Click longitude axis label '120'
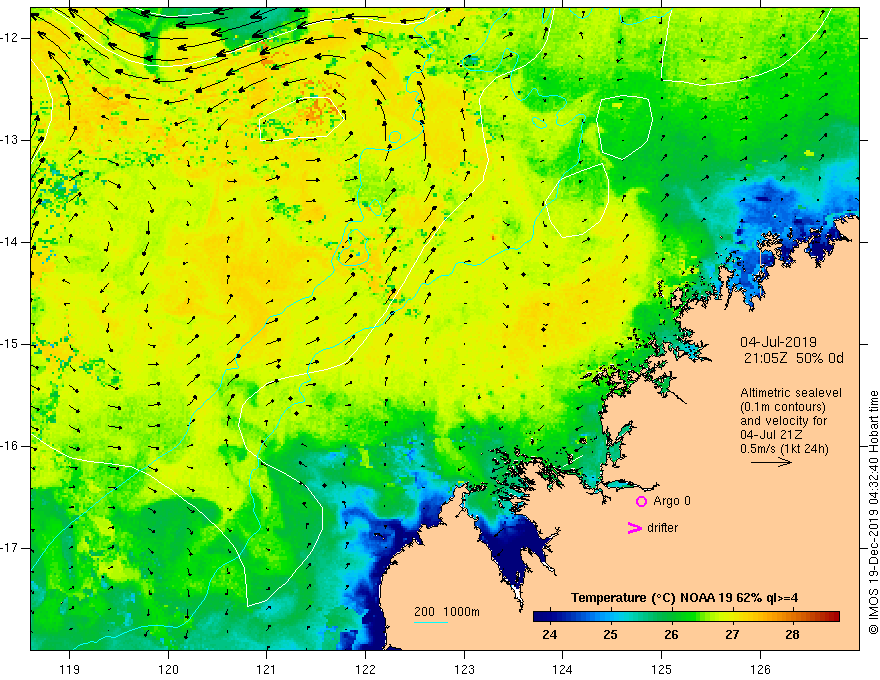 point(168,669)
